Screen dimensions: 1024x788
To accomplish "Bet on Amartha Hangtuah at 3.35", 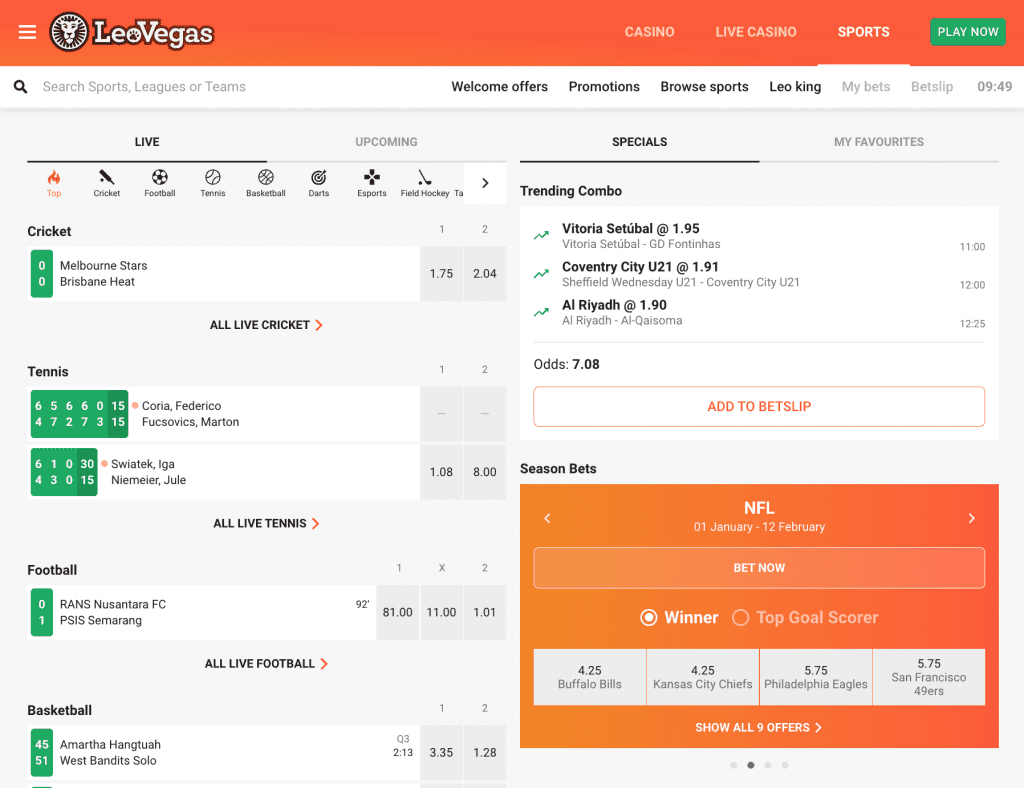I will click(x=441, y=753).
